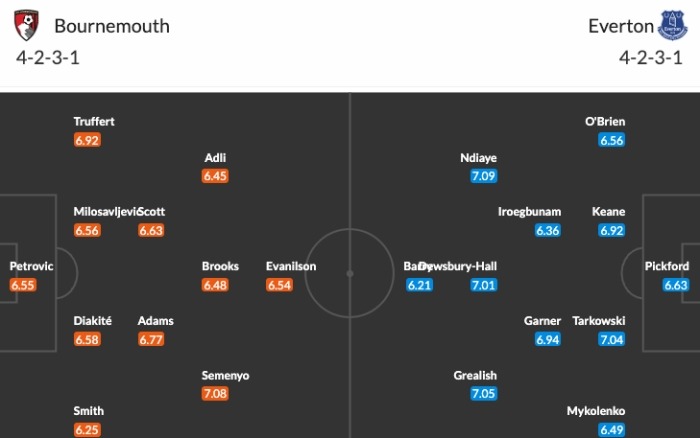Open Grealish's player profile
700x438 pixels.
click(x=474, y=375)
